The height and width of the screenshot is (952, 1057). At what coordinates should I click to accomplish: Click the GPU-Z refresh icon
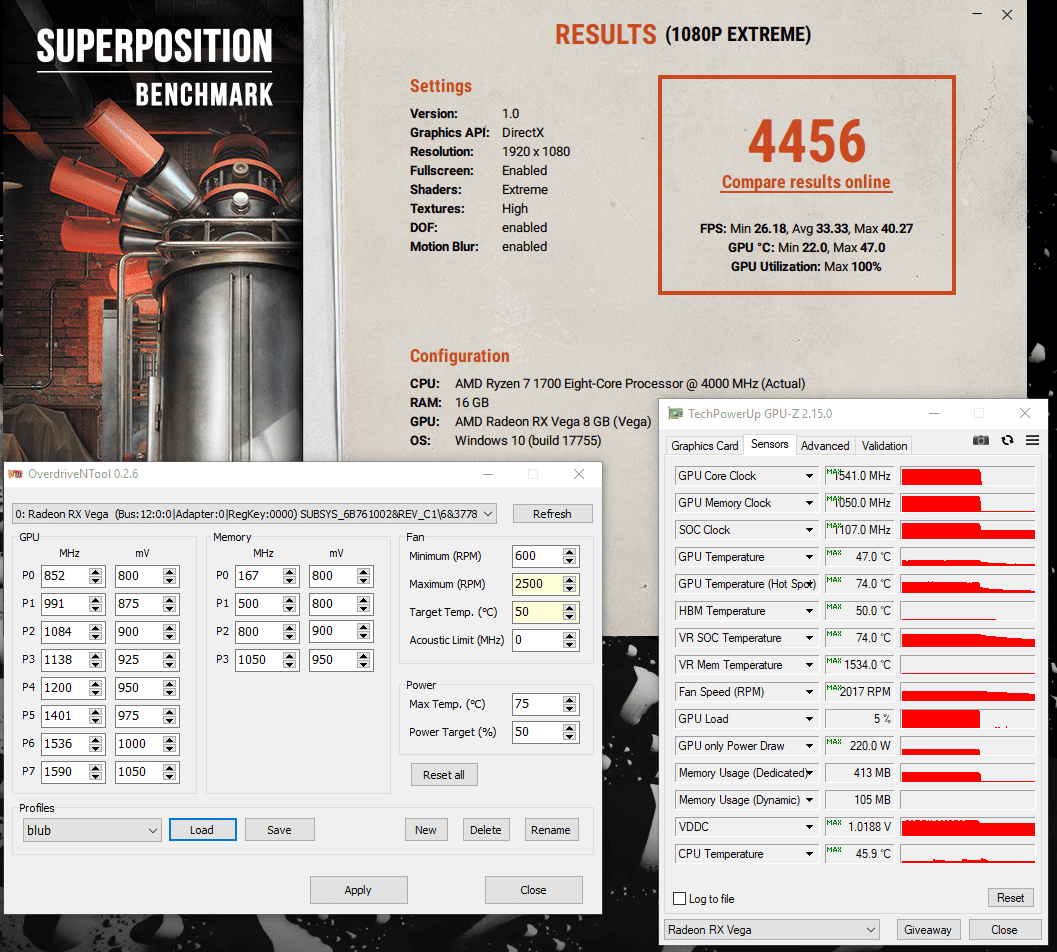pyautogui.click(x=1007, y=440)
